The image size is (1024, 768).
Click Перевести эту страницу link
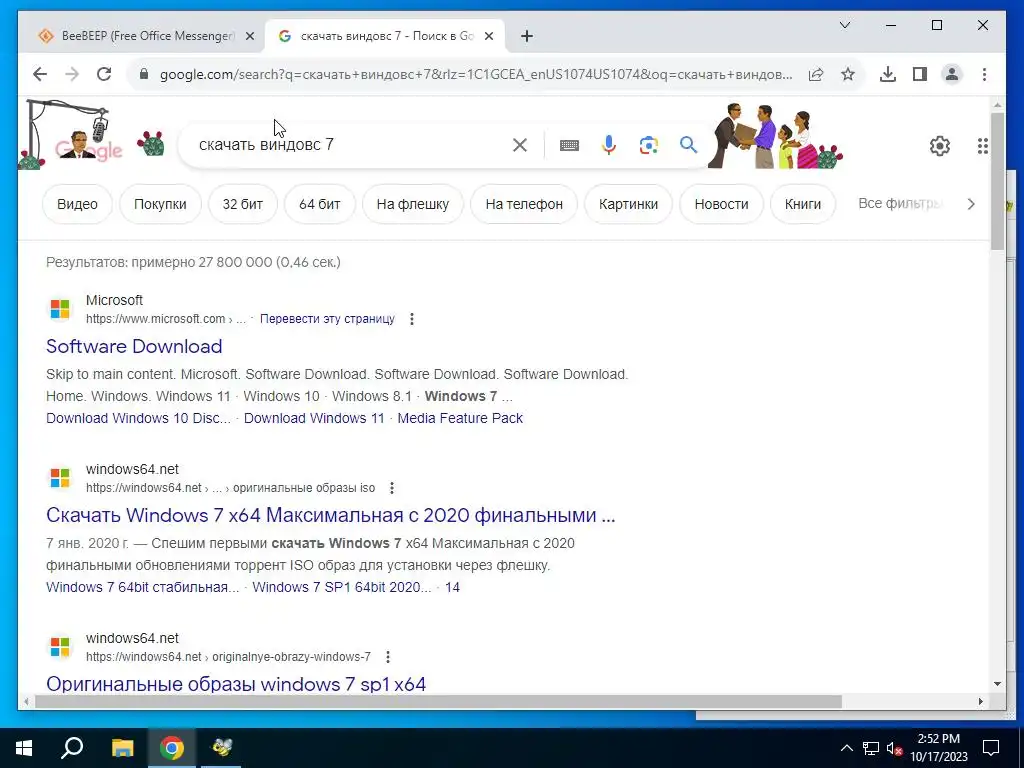327,319
